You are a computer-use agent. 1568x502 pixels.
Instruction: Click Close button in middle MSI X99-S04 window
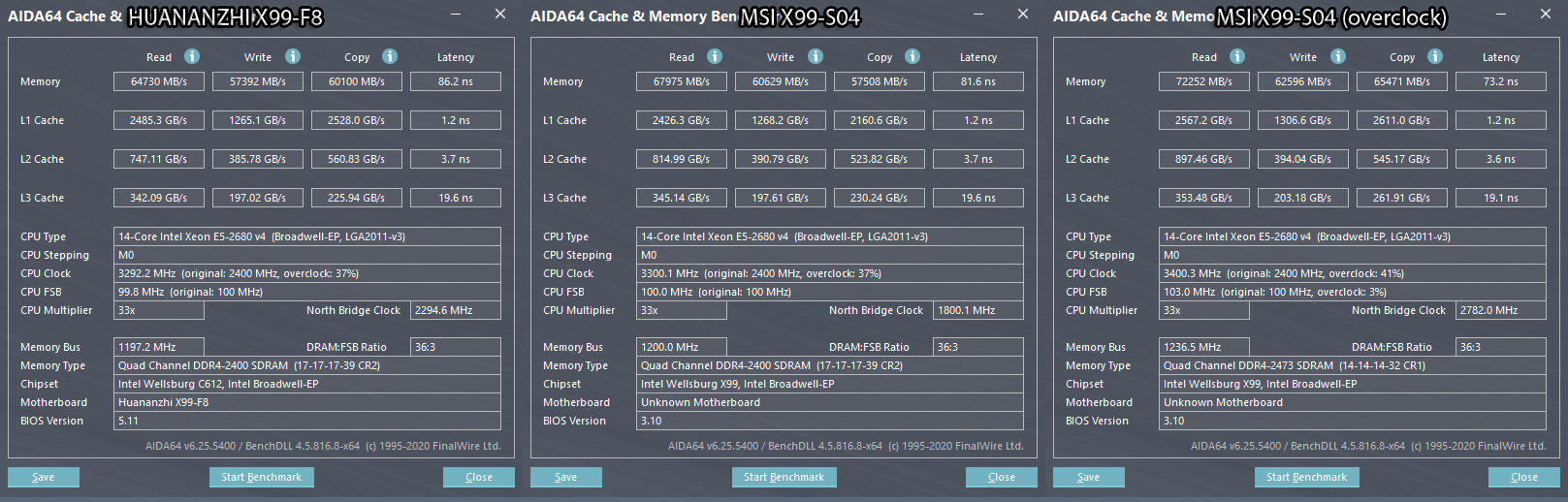1002,477
